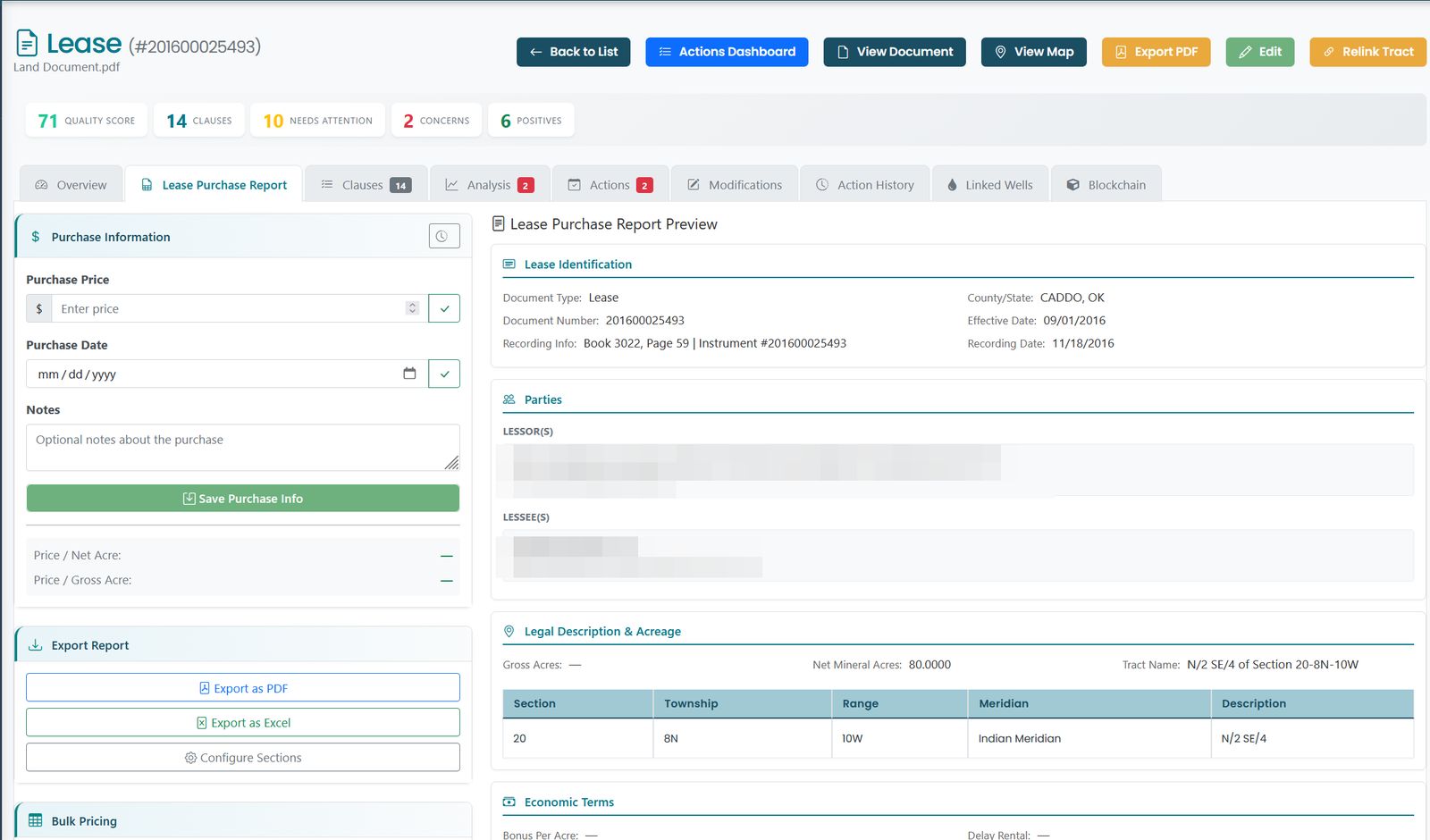This screenshot has height=840, width=1430.
Task: Click the clock icon on Action History tab
Action: 822,185
